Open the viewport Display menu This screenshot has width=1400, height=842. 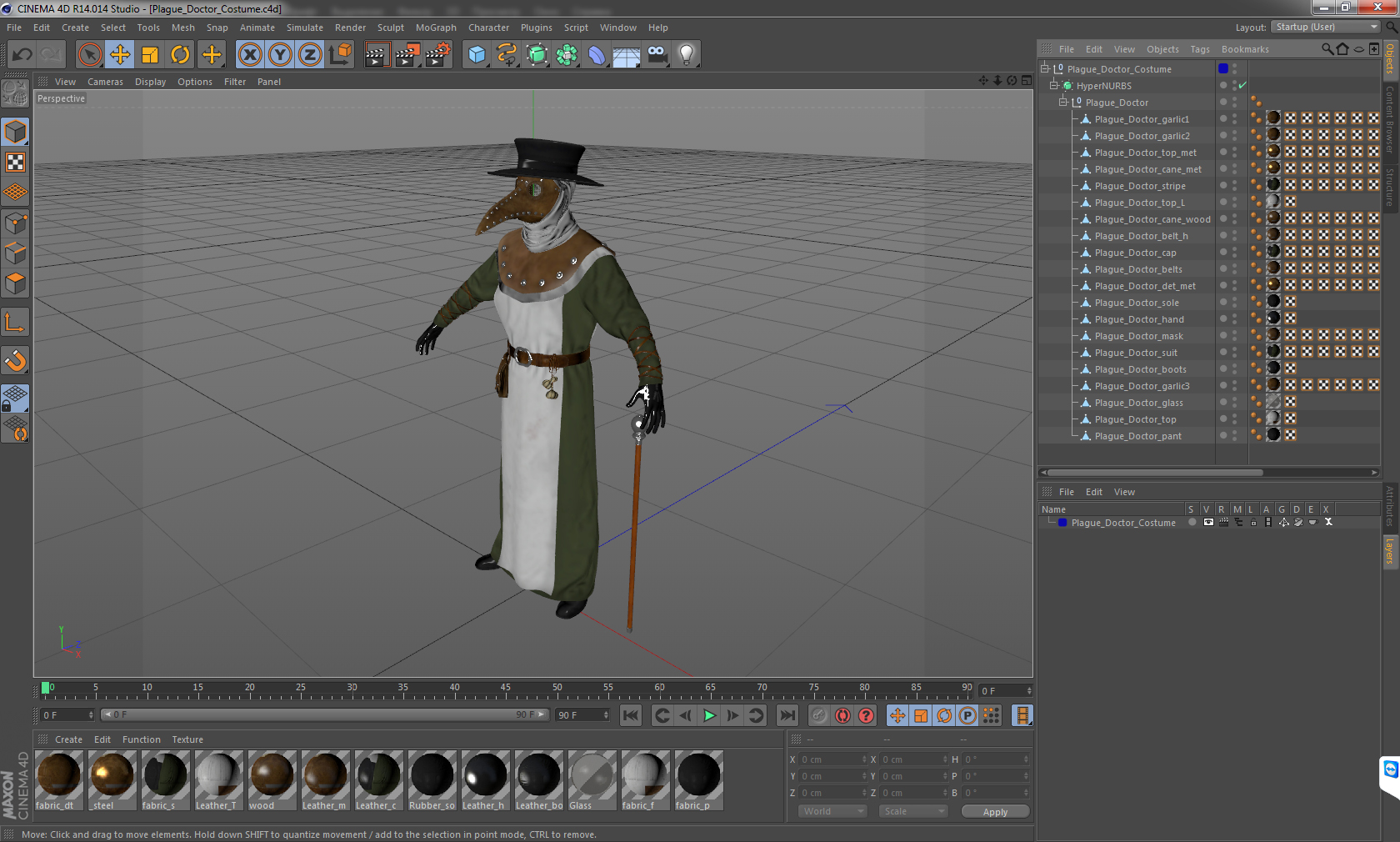tap(150, 82)
